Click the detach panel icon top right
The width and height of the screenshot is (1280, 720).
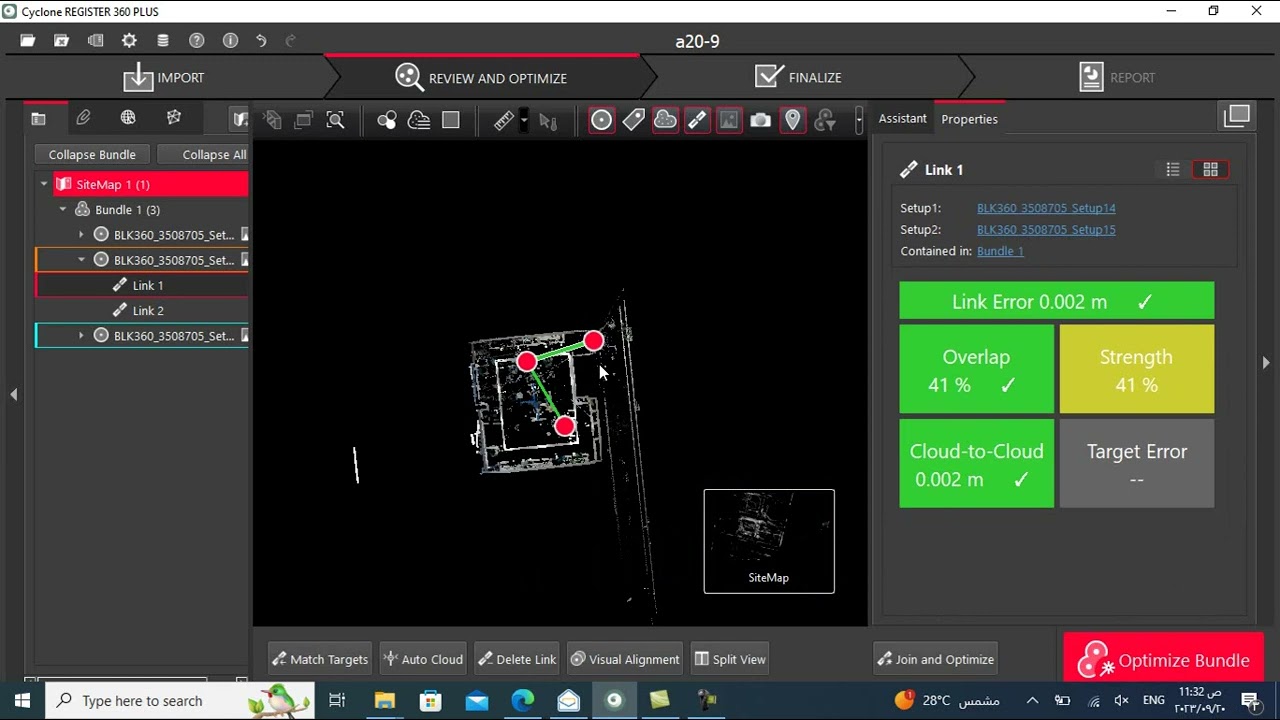pos(1237,116)
